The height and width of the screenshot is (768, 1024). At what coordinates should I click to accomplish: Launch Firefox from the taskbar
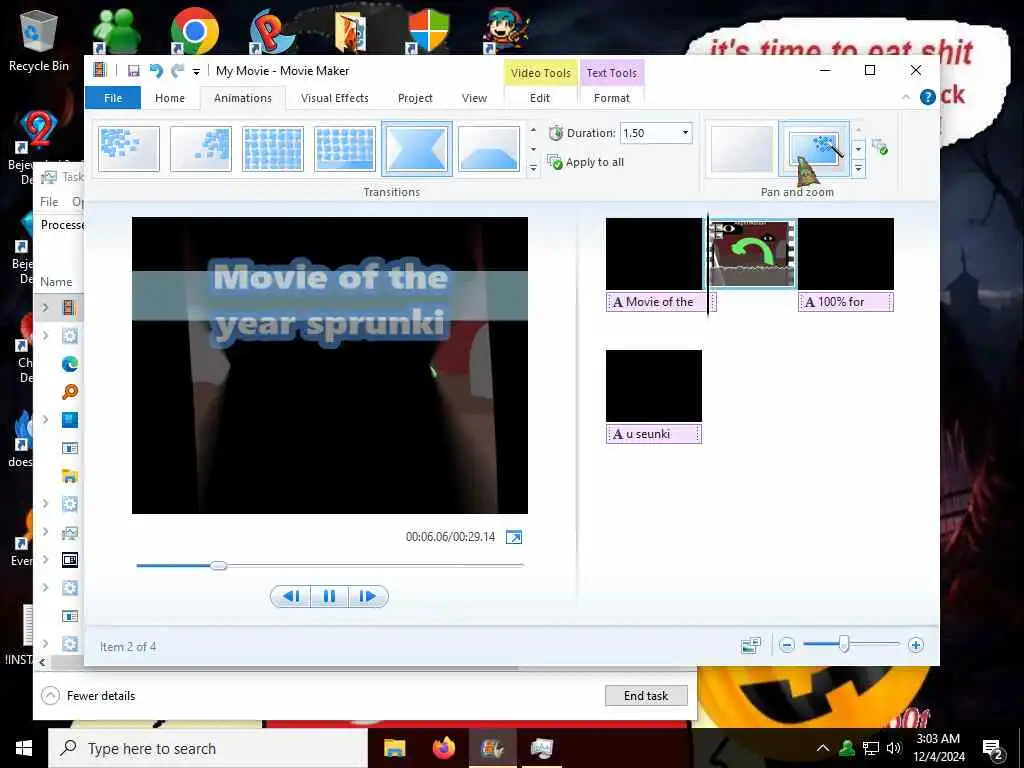pos(444,748)
